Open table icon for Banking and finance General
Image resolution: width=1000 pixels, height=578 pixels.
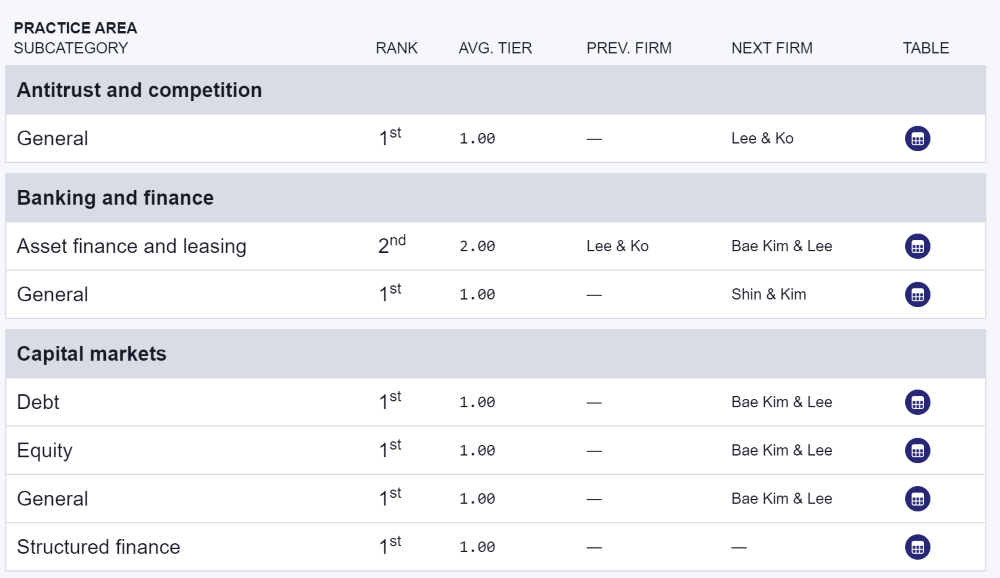click(917, 295)
